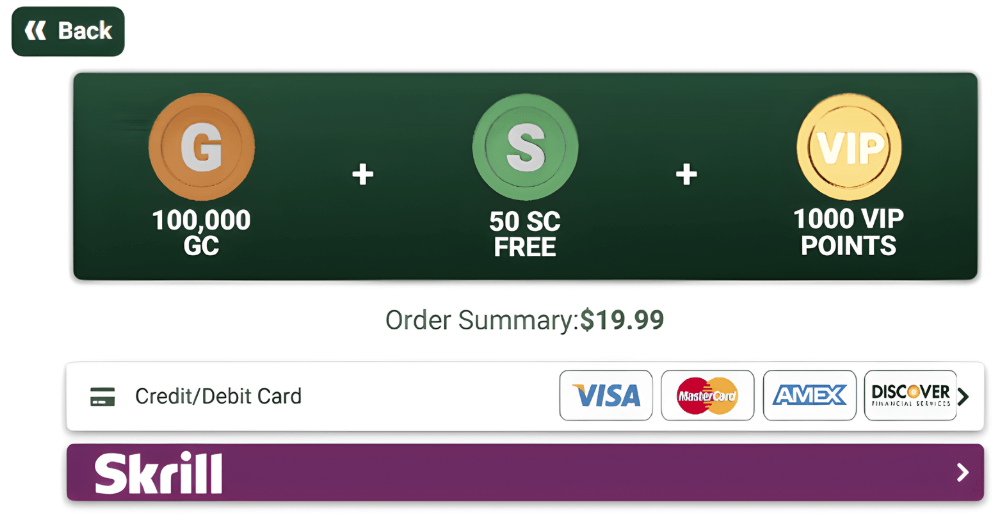Click the double chevron icon beside Back
This screenshot has height=521, width=1005.
tap(35, 31)
